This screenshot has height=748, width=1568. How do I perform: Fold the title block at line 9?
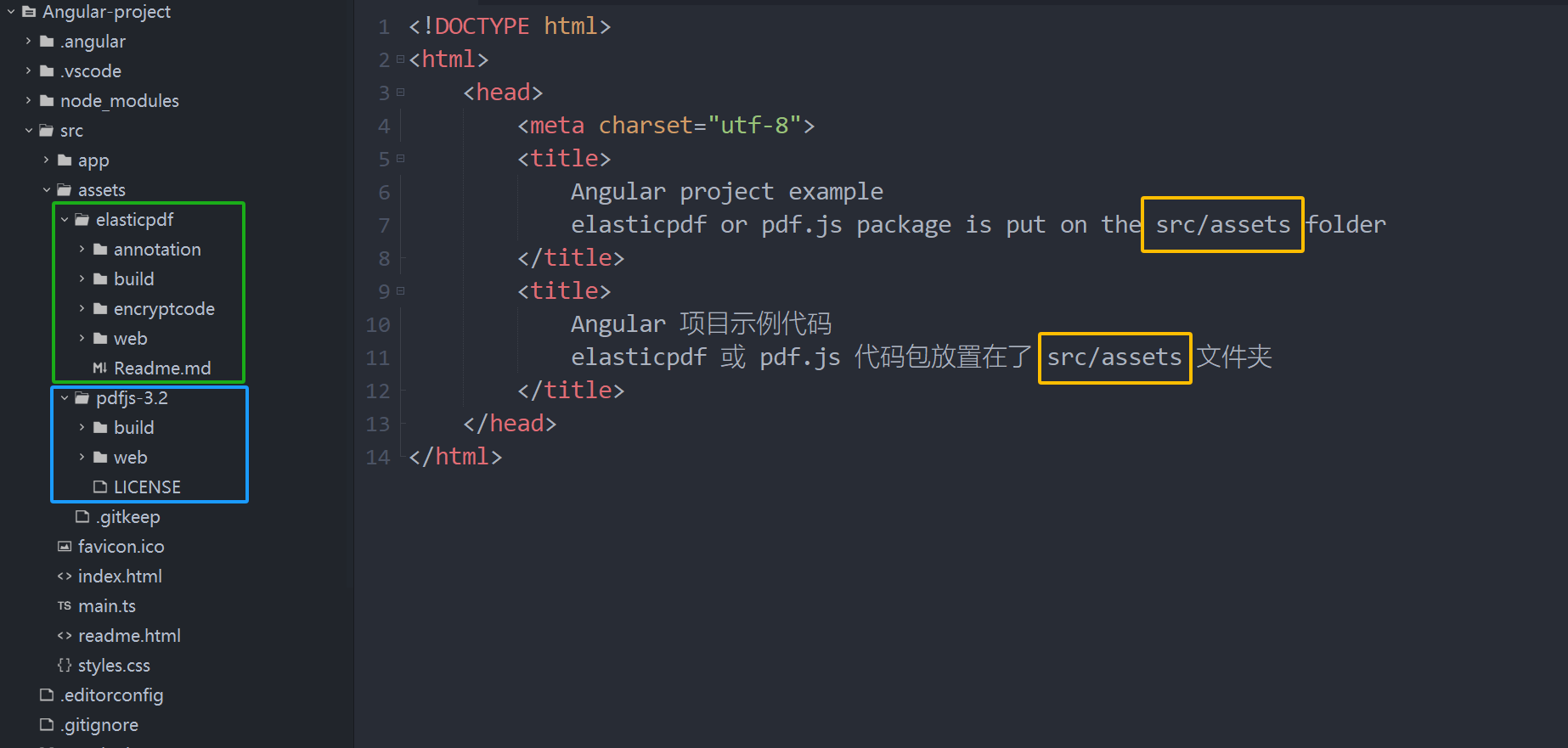tap(401, 290)
